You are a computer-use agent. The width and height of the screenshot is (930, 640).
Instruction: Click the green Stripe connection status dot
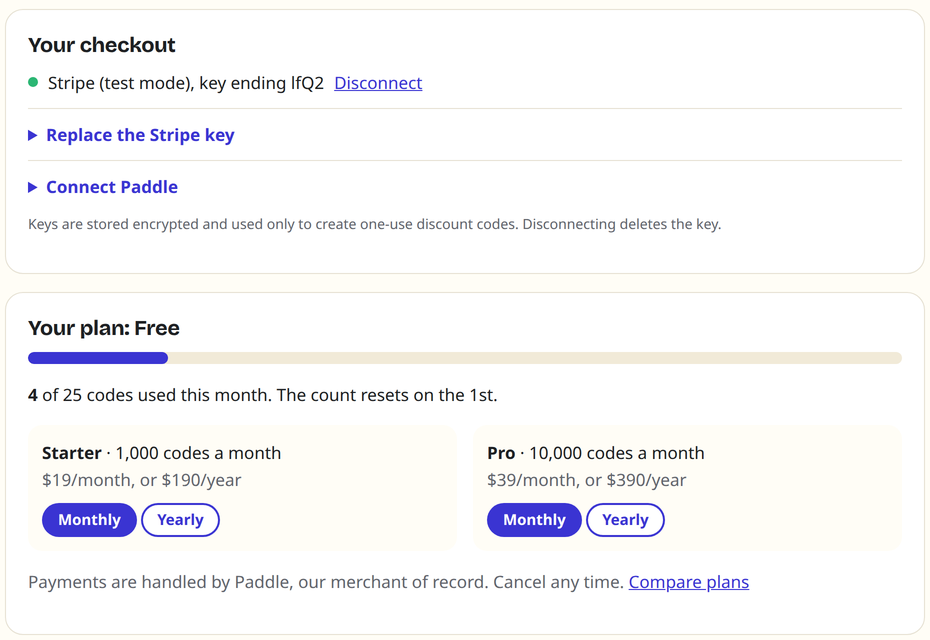tap(33, 82)
